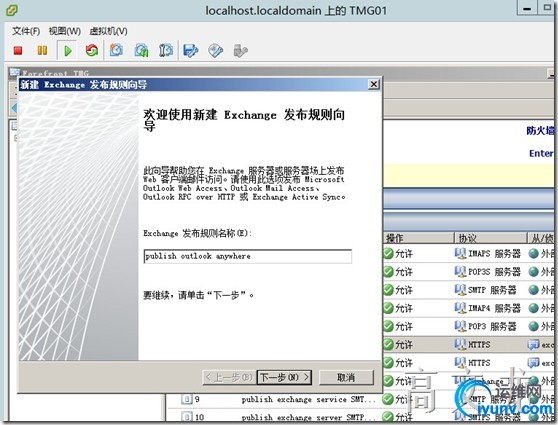This screenshot has width=558, height=425.
Task: Select the highlighted HTTPS protocol row
Action: pyautogui.click(x=473, y=344)
